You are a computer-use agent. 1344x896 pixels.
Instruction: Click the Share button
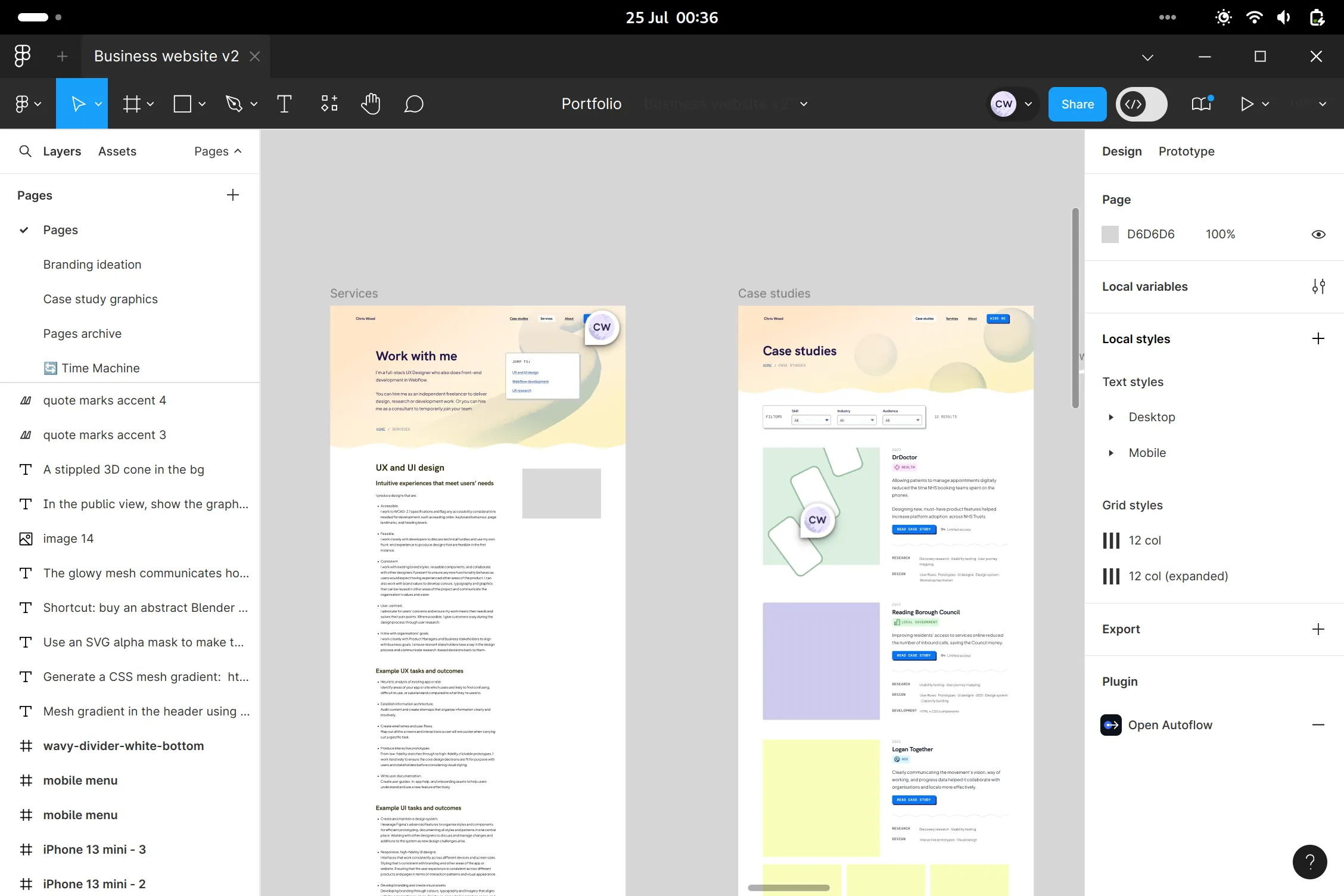(1077, 104)
